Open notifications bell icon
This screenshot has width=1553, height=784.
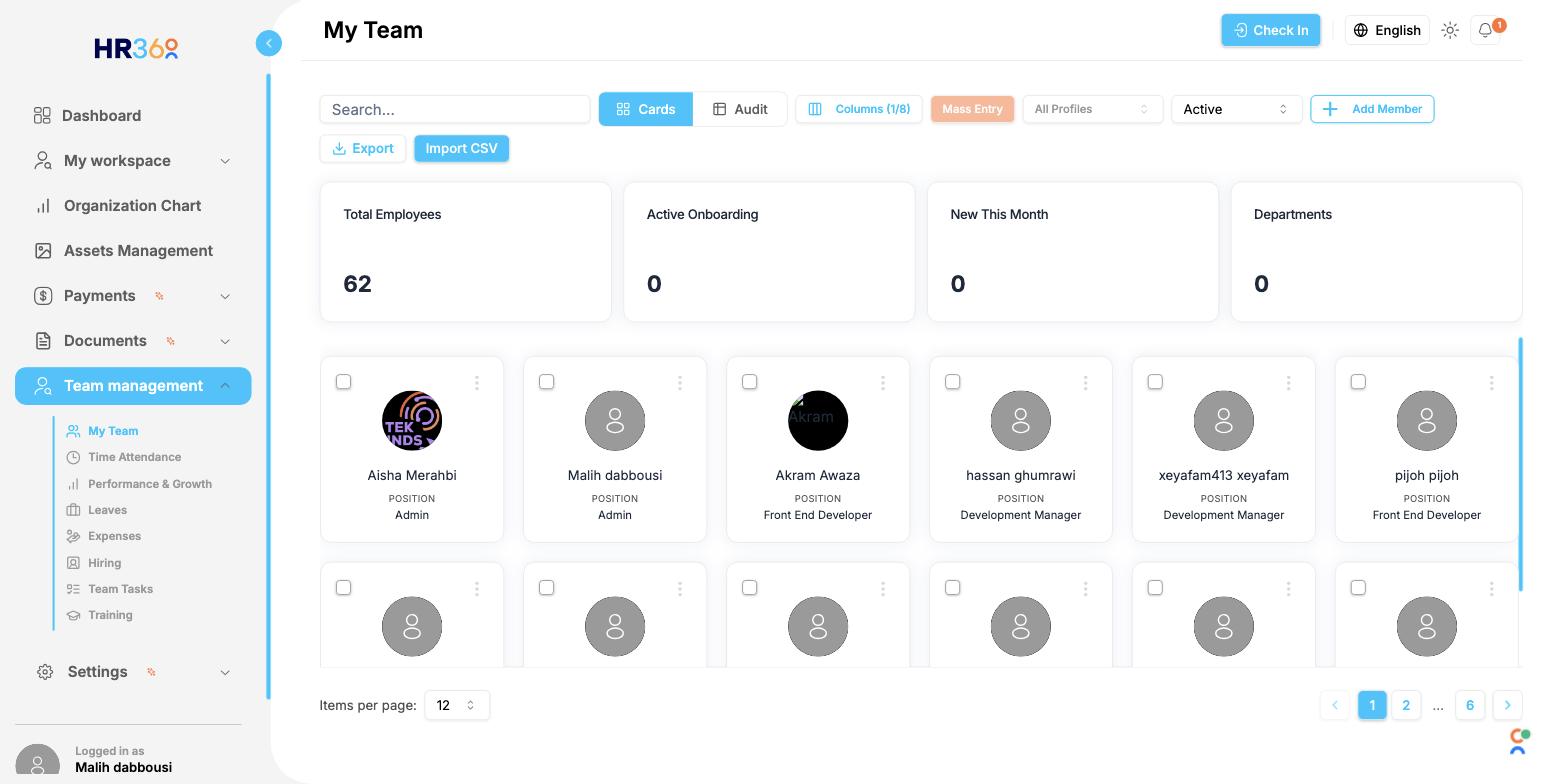(1486, 30)
